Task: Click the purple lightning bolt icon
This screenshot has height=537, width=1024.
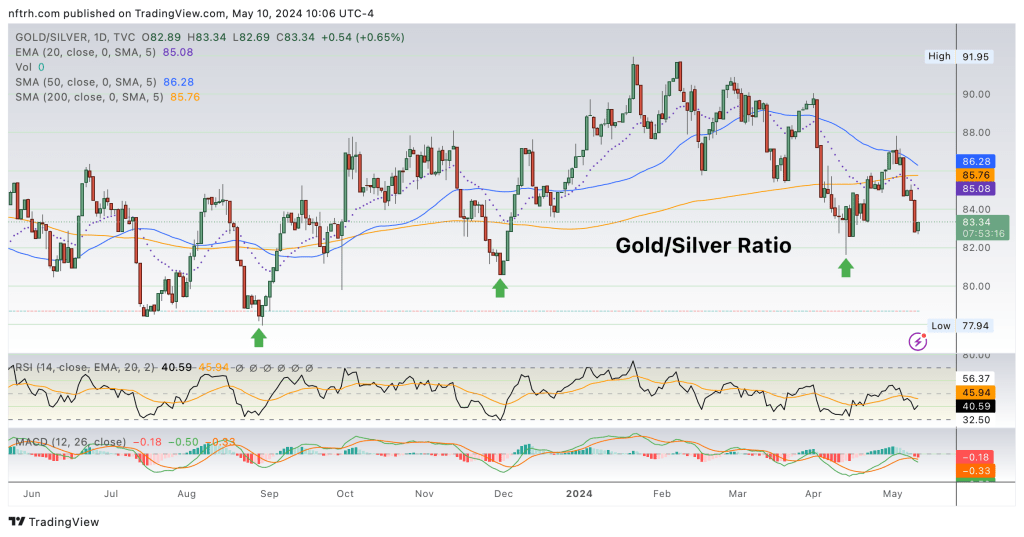Action: coord(917,342)
